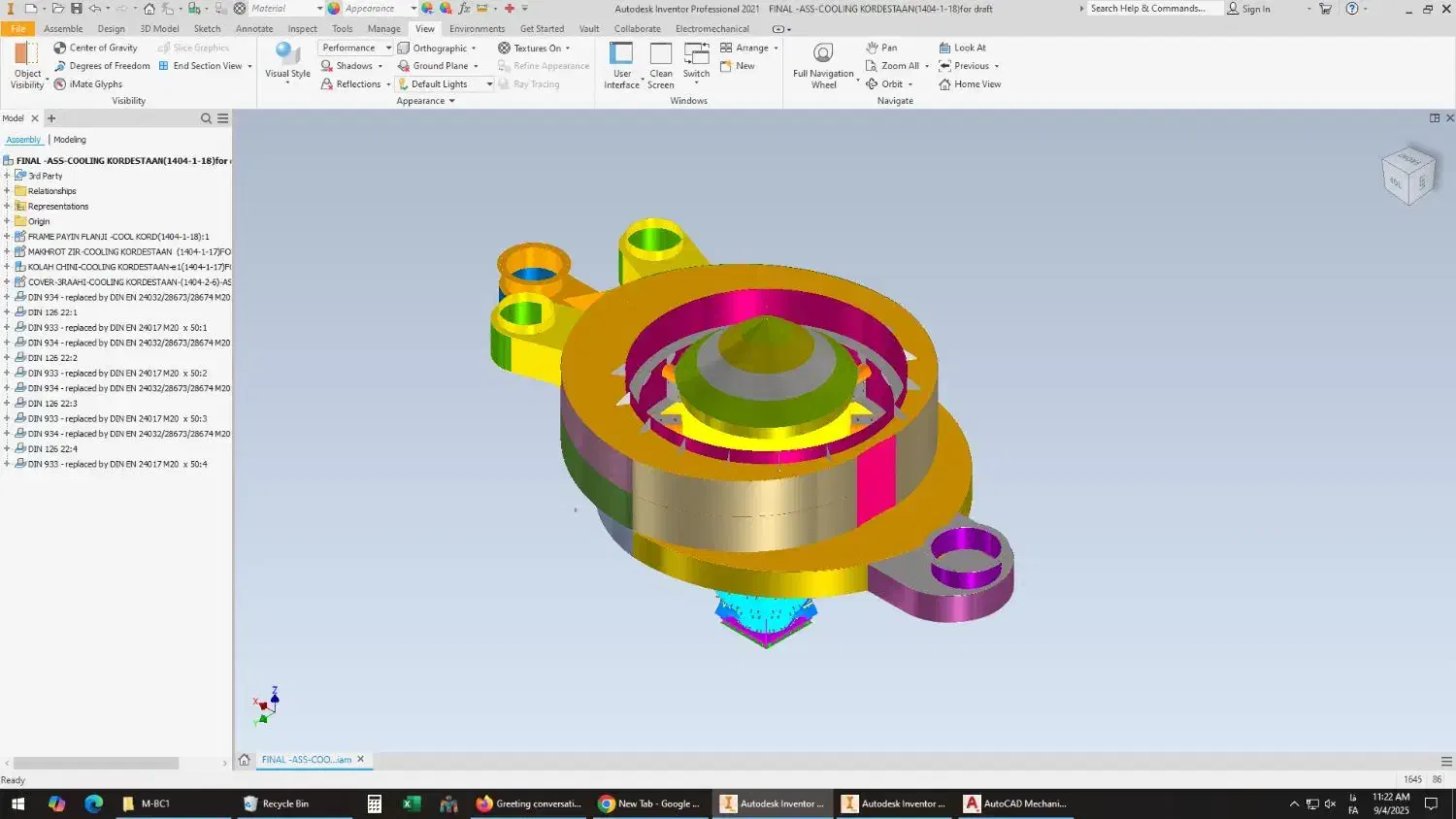Expand the Relationships tree node
The height and width of the screenshot is (819, 1456).
pos(7,191)
